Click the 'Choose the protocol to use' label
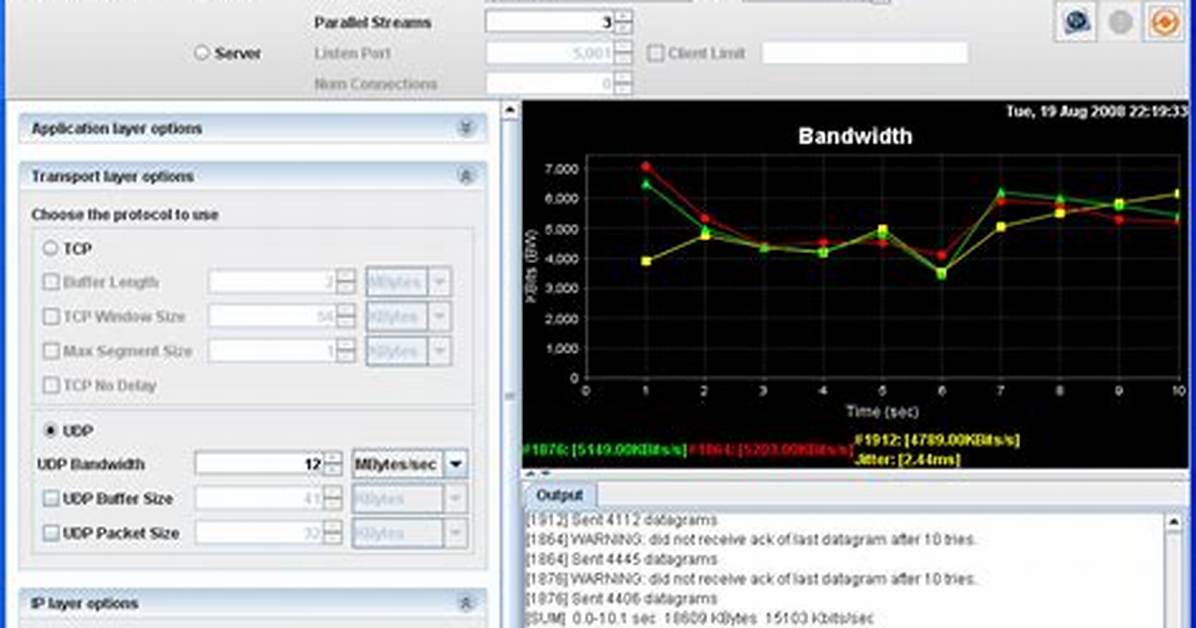This screenshot has height=628, width=1196. pos(125,214)
